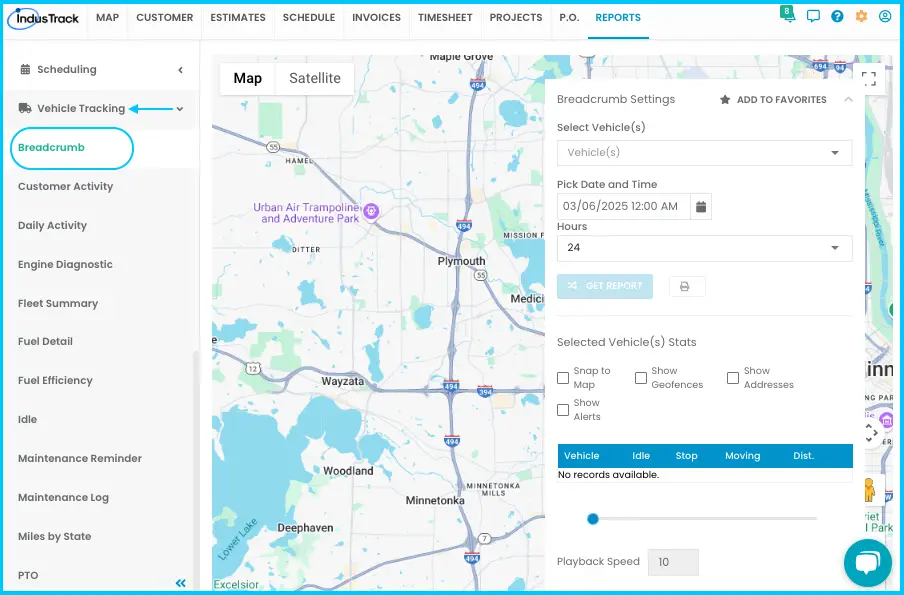Screen dimensions: 904x595
Task: Open the user profile icon
Action: [885, 16]
